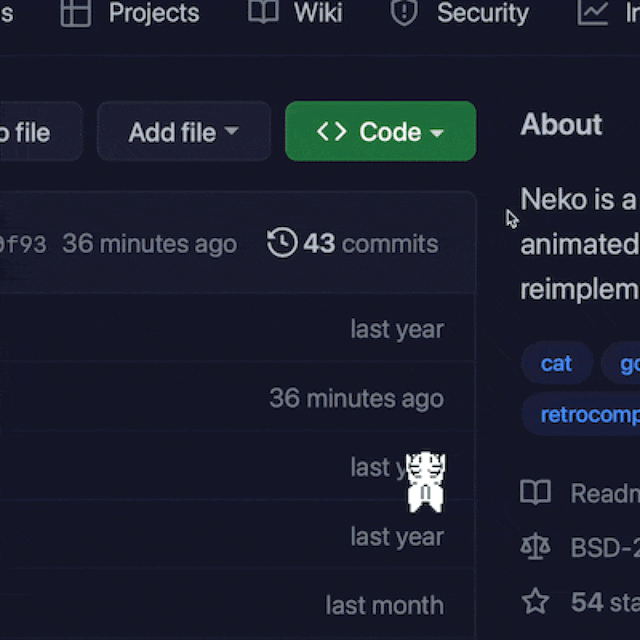Click the Projects table icon
640x640 pixels.
(76, 13)
